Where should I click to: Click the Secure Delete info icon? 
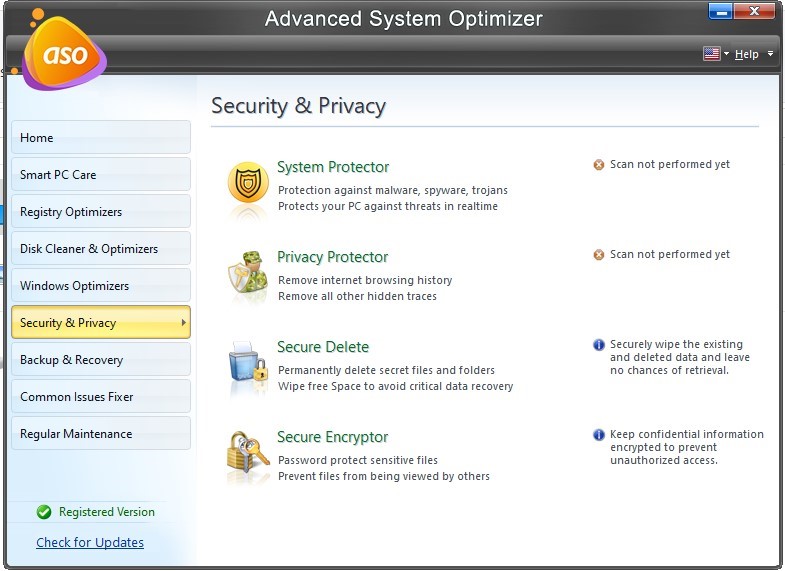pyautogui.click(x=599, y=345)
